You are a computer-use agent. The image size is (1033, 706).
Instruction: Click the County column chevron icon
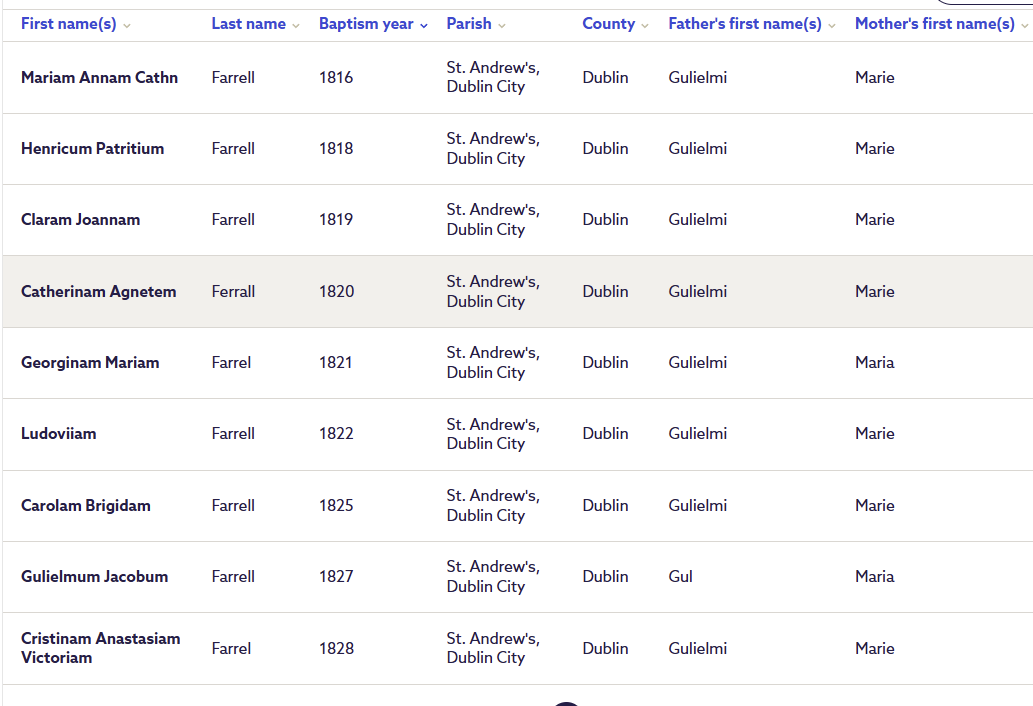click(645, 26)
